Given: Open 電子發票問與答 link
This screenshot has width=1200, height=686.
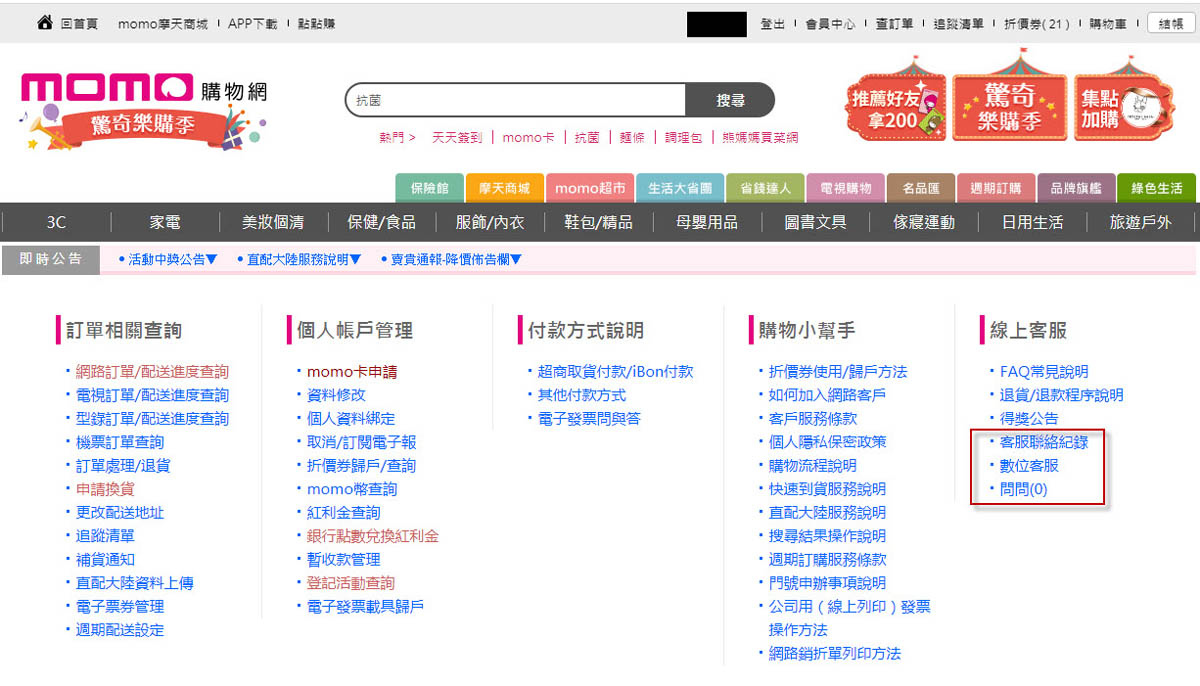Looking at the screenshot, I should [589, 419].
